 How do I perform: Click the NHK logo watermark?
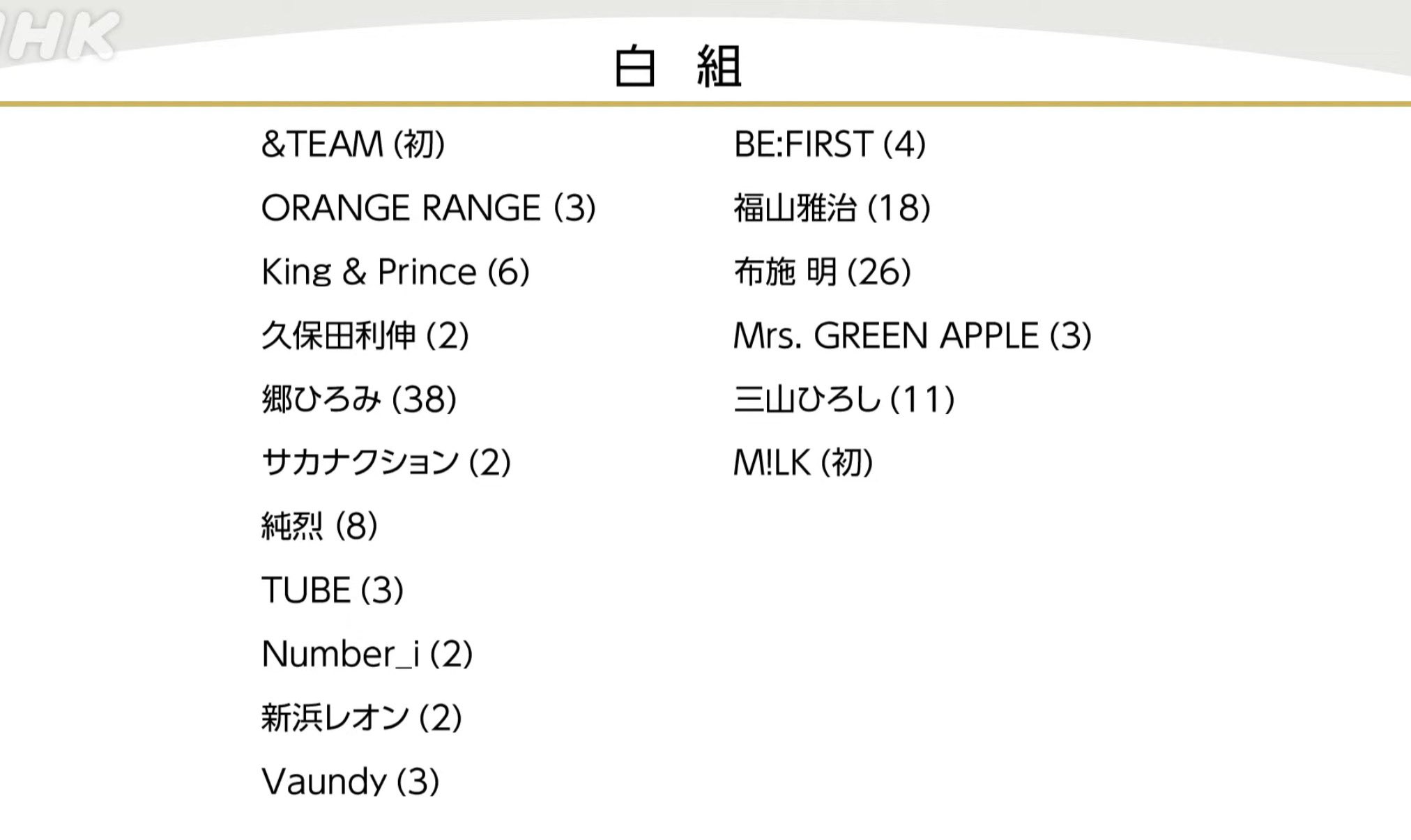(59, 35)
